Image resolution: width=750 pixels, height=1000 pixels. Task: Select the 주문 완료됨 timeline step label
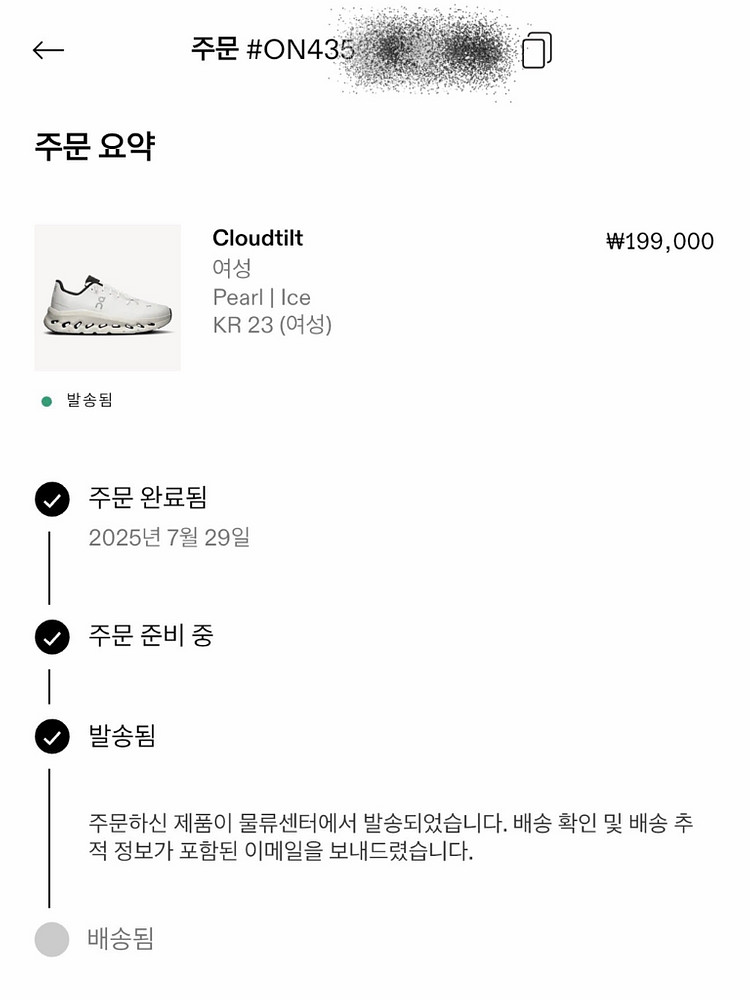point(147,497)
